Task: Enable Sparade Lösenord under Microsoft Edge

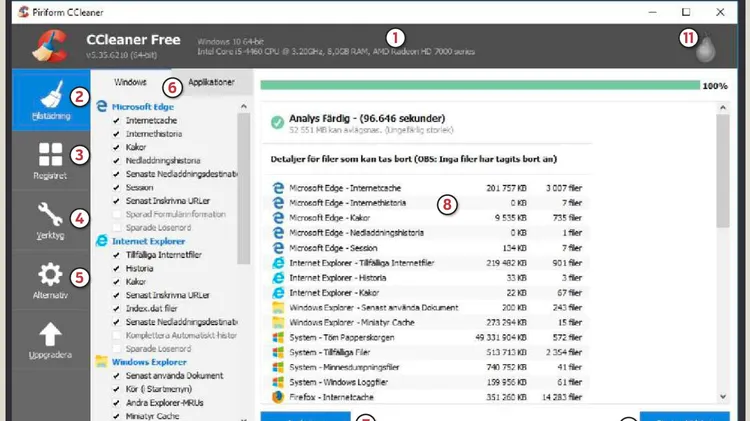Action: [116, 228]
